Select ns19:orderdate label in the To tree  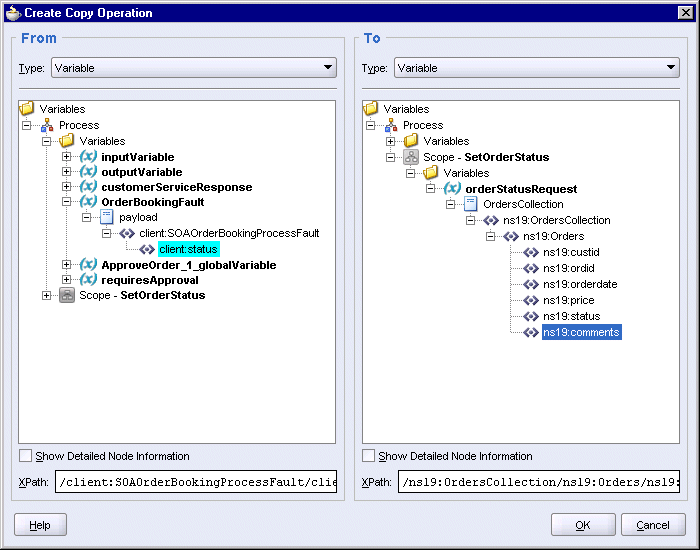(580, 284)
